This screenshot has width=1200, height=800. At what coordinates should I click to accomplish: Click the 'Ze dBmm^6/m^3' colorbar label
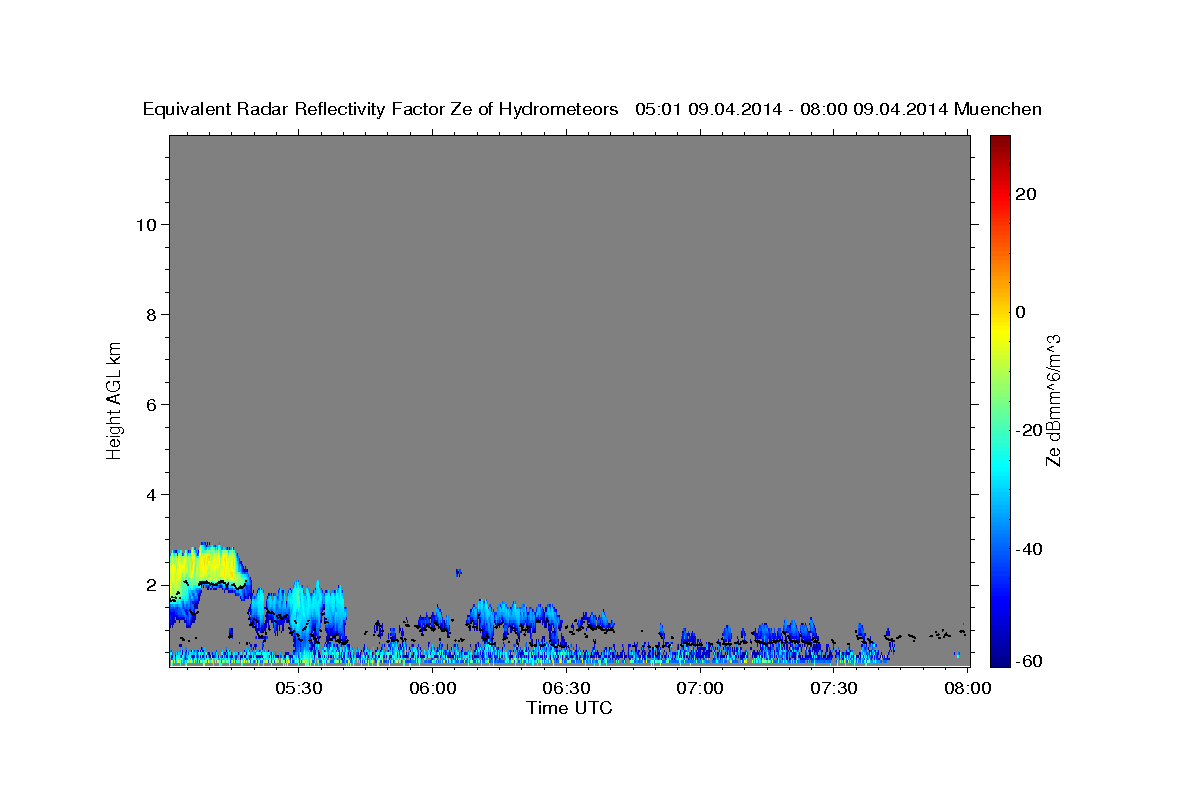1053,400
